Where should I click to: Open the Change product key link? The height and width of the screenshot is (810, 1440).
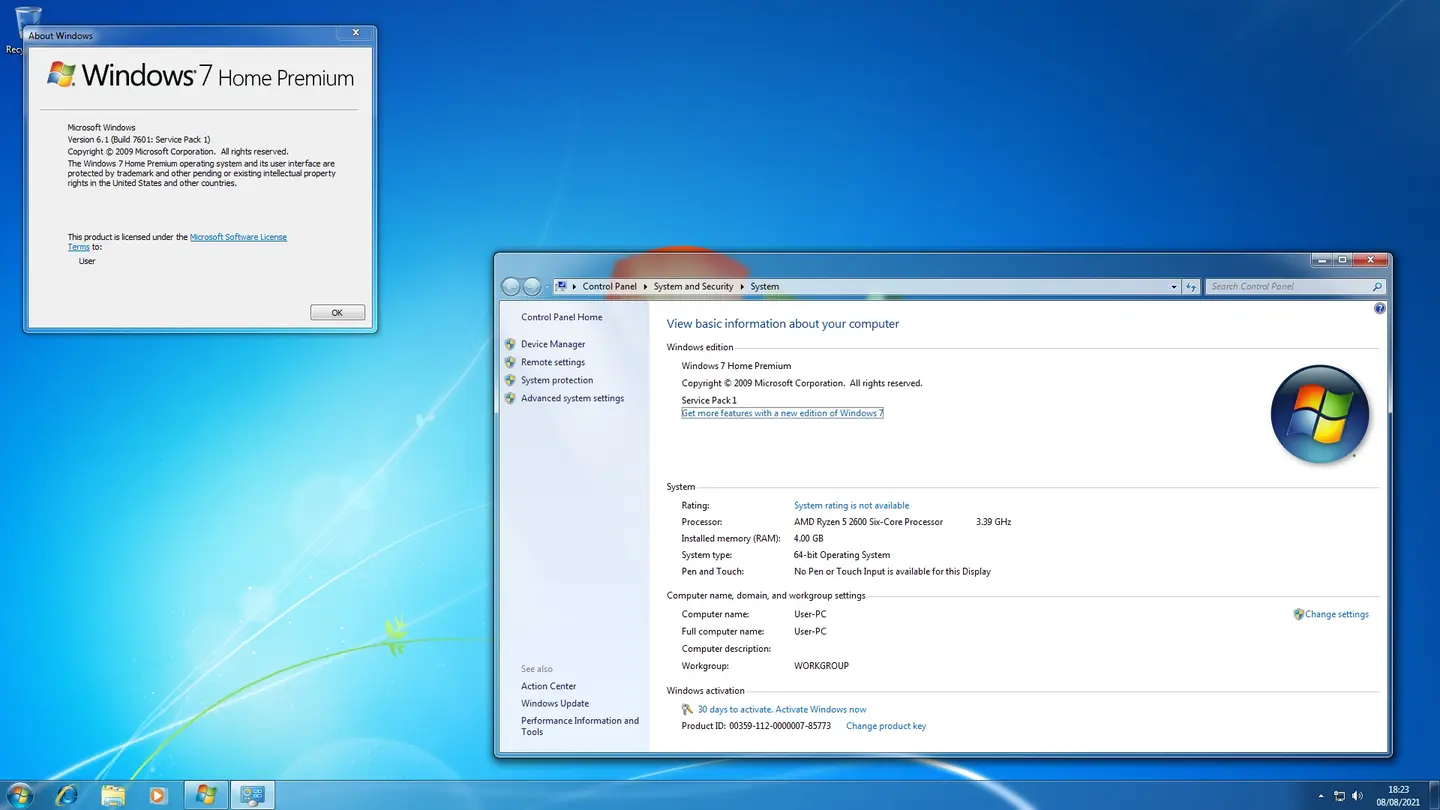pos(885,726)
